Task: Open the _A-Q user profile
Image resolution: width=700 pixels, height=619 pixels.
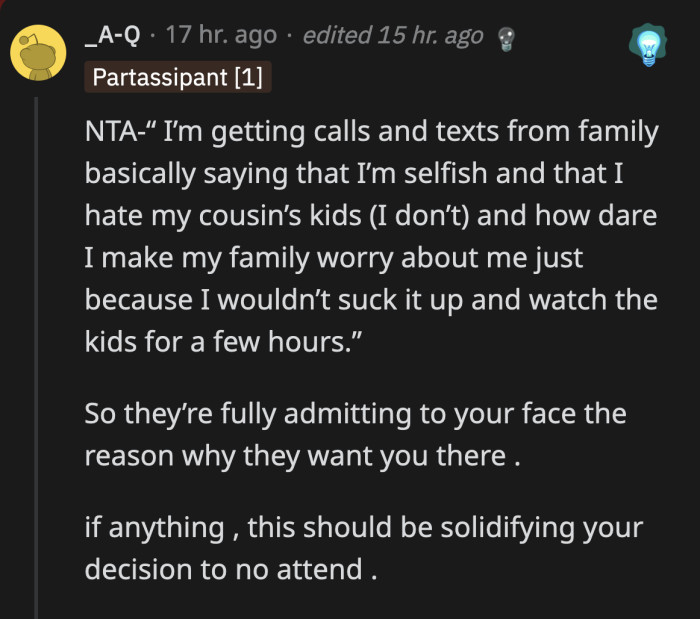Action: pyautogui.click(x=114, y=35)
